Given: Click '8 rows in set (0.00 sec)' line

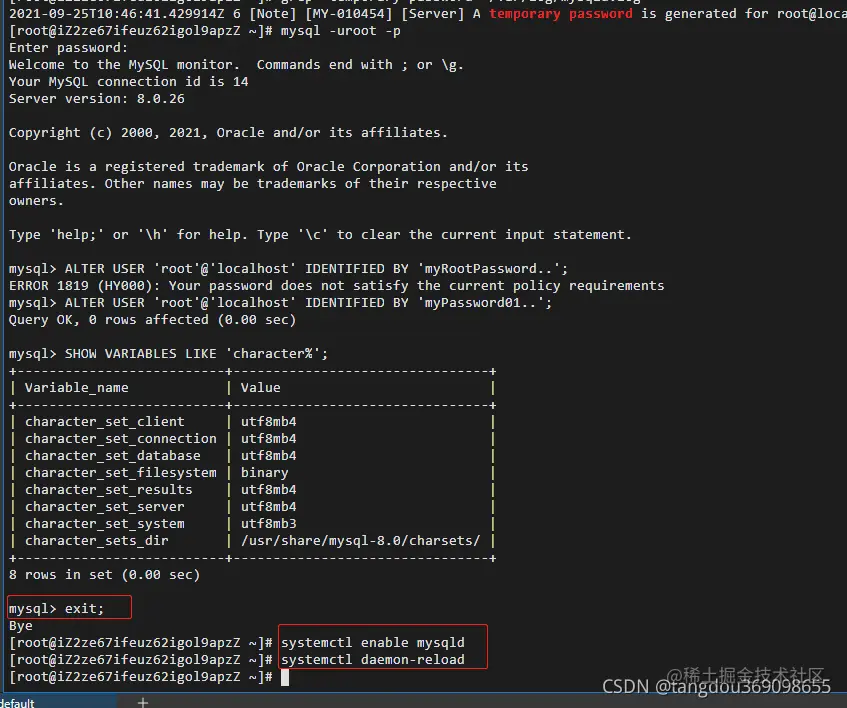Looking at the screenshot, I should [x=104, y=575].
